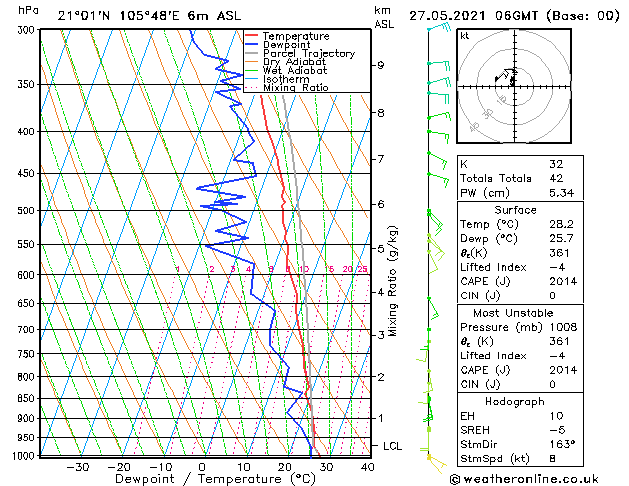Click the 850 hPa pressure axis label

click(26, 399)
